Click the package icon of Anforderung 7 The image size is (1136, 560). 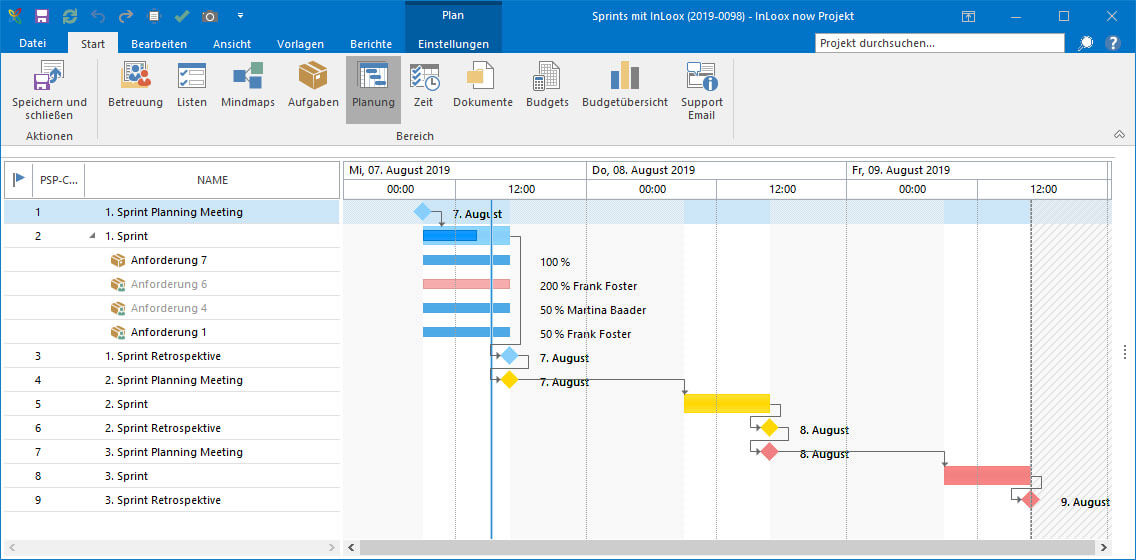[x=118, y=260]
